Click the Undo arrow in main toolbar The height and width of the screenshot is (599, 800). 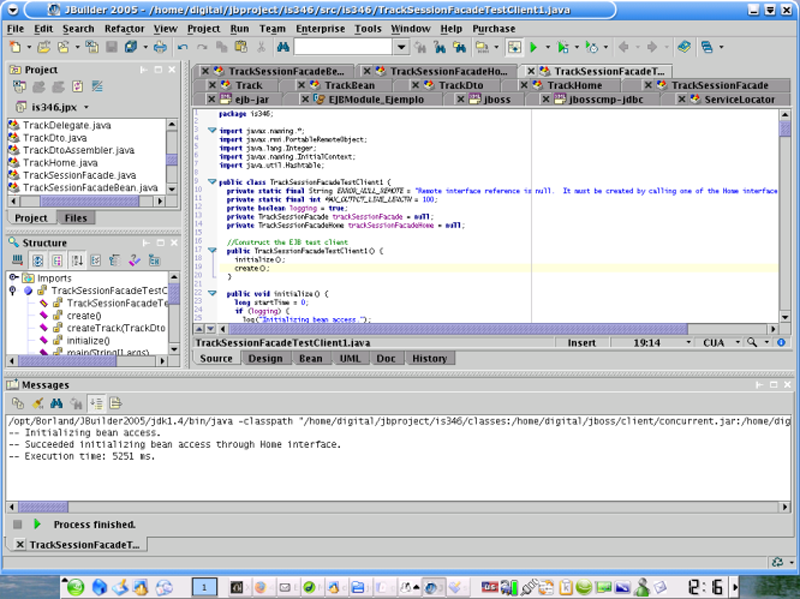[182, 47]
